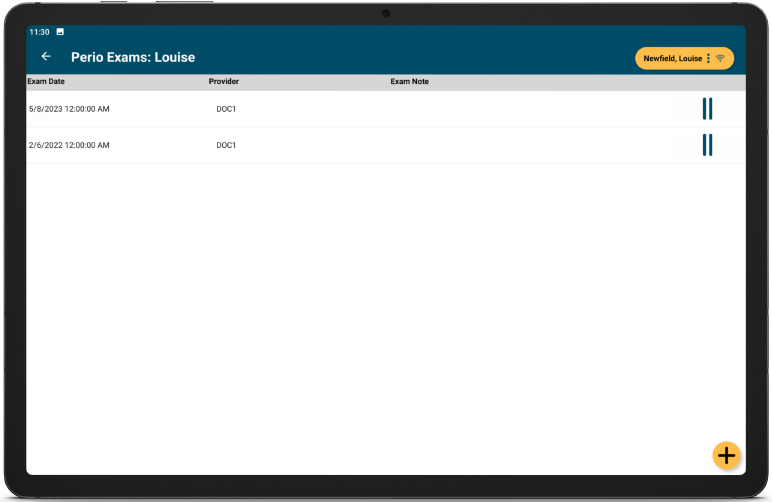772x502 pixels.
Task: Tap the image notification icon in status bar
Action: coord(60,32)
